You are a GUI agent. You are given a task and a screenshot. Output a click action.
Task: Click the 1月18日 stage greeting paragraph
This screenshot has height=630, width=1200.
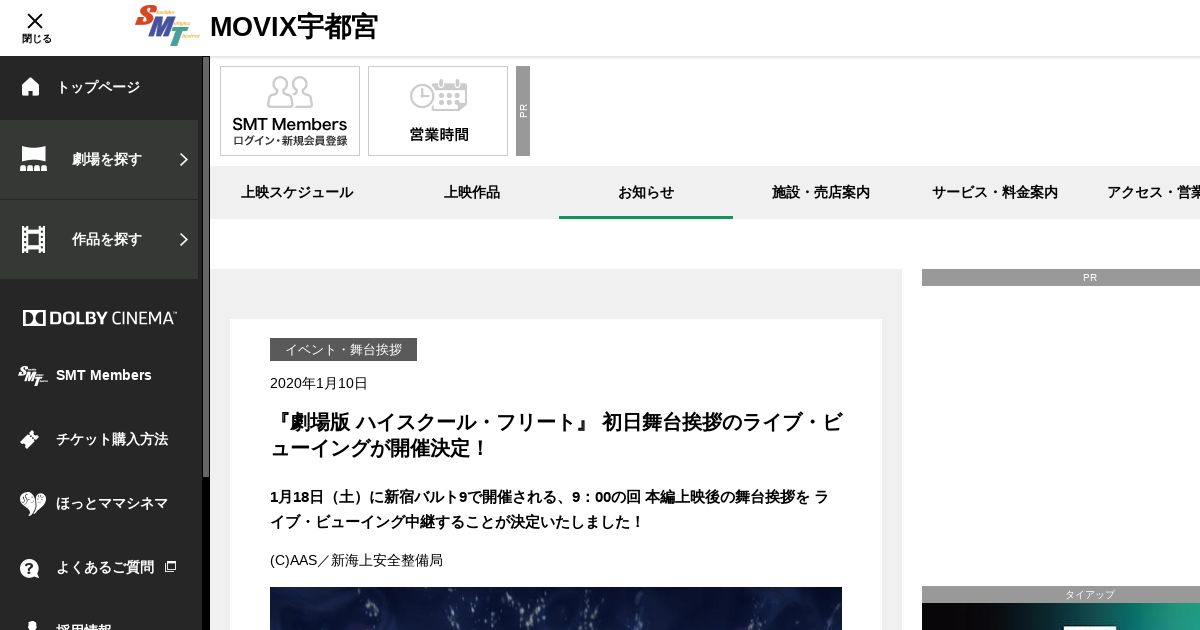(549, 509)
